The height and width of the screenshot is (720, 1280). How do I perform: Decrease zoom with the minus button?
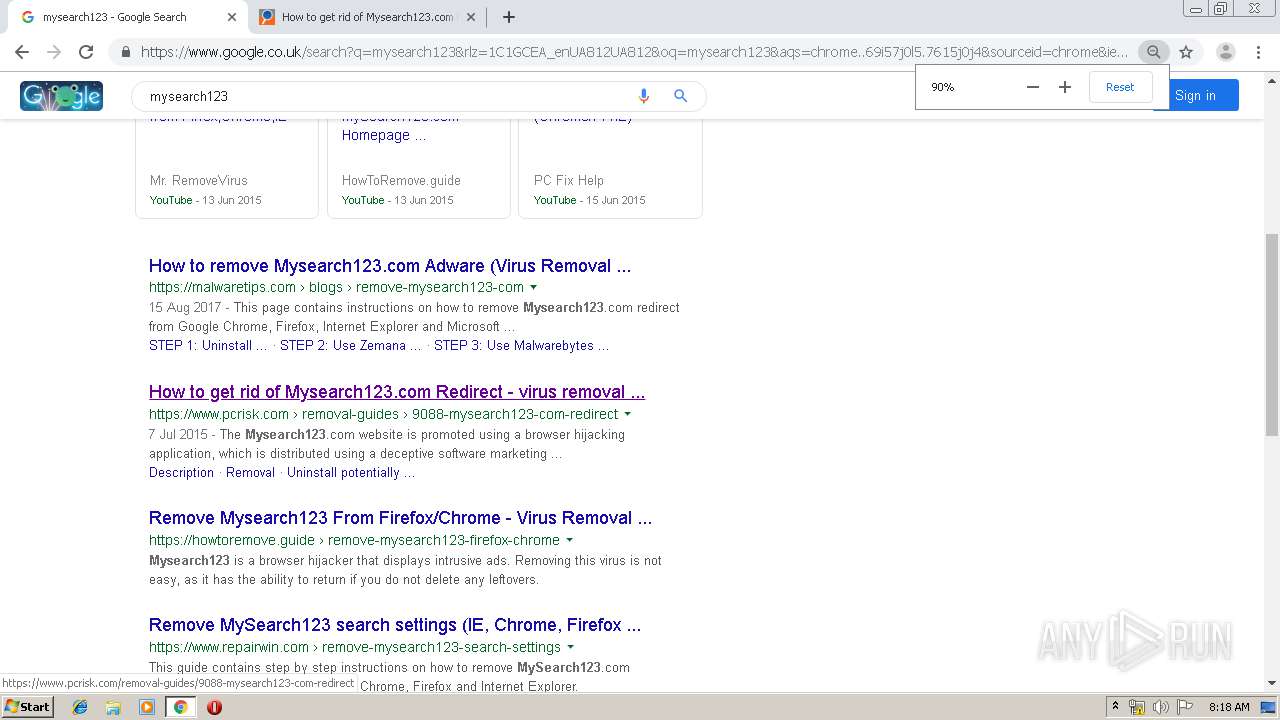1033,87
